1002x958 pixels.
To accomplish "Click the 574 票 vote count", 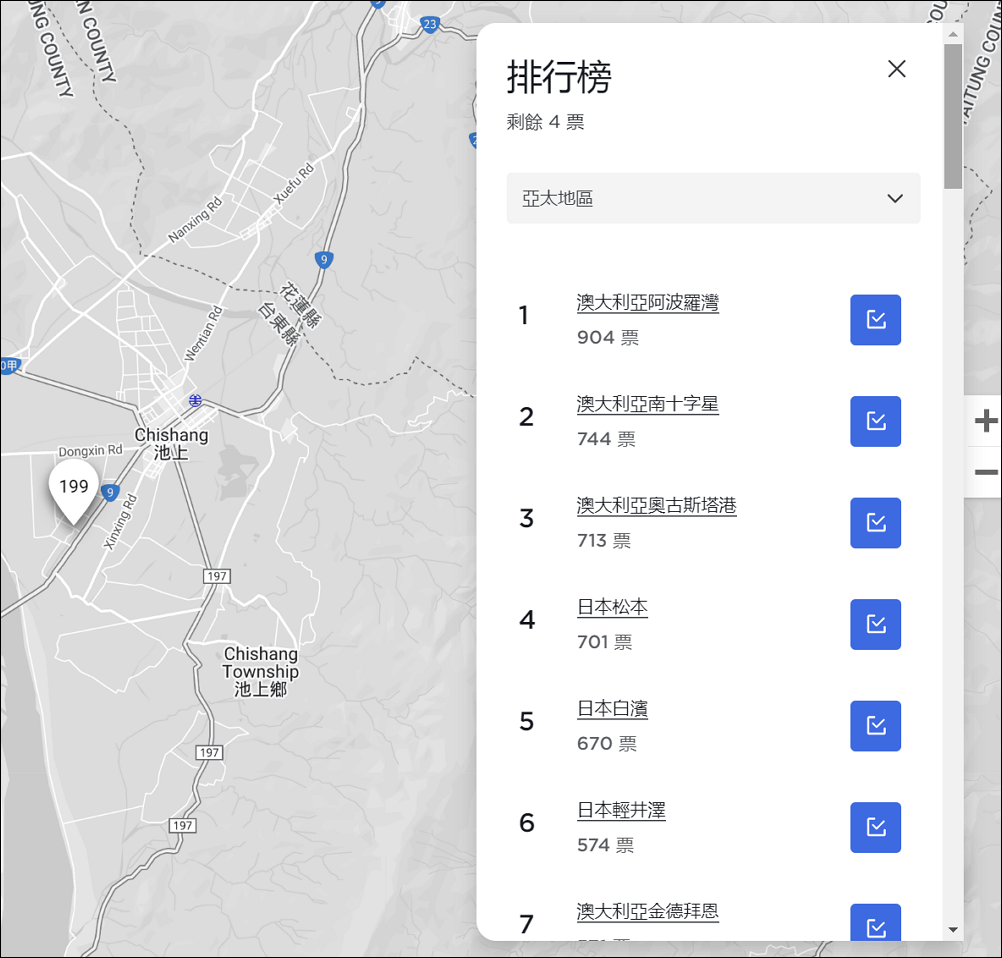I will point(605,846).
